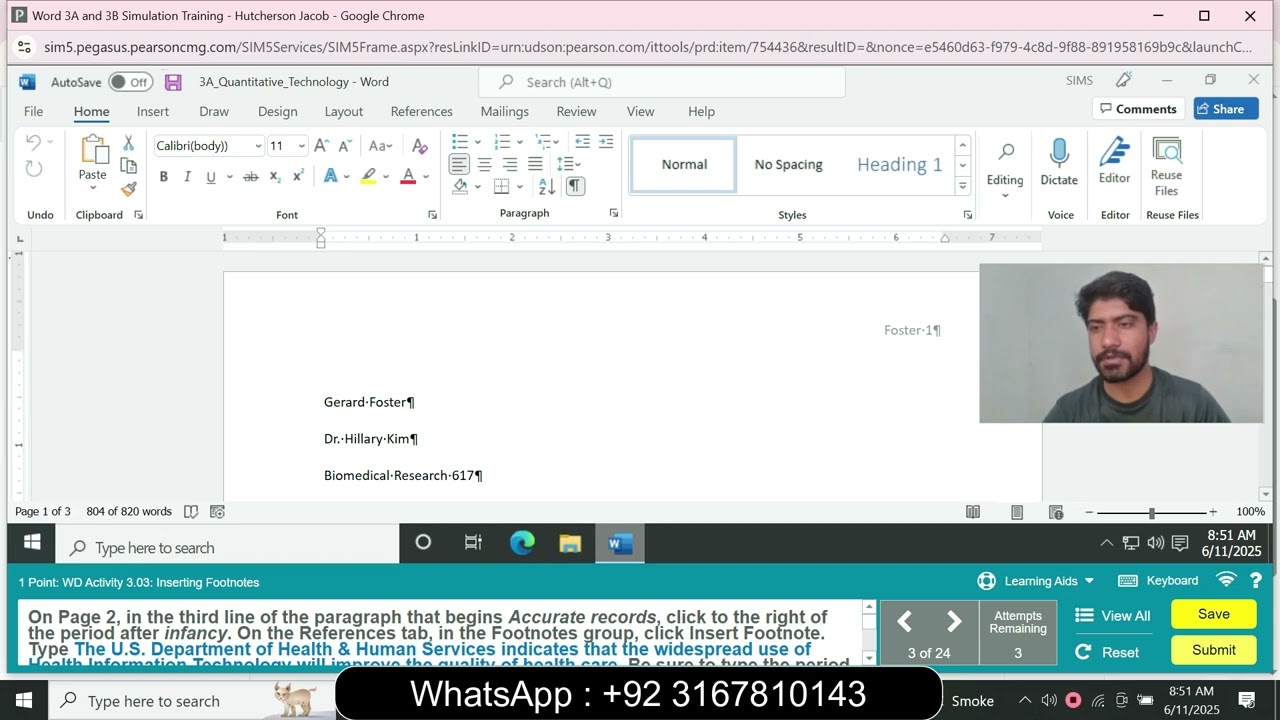Open Change Case dropdown
Viewport: 1280px width, 720px height.
pyautogui.click(x=380, y=146)
